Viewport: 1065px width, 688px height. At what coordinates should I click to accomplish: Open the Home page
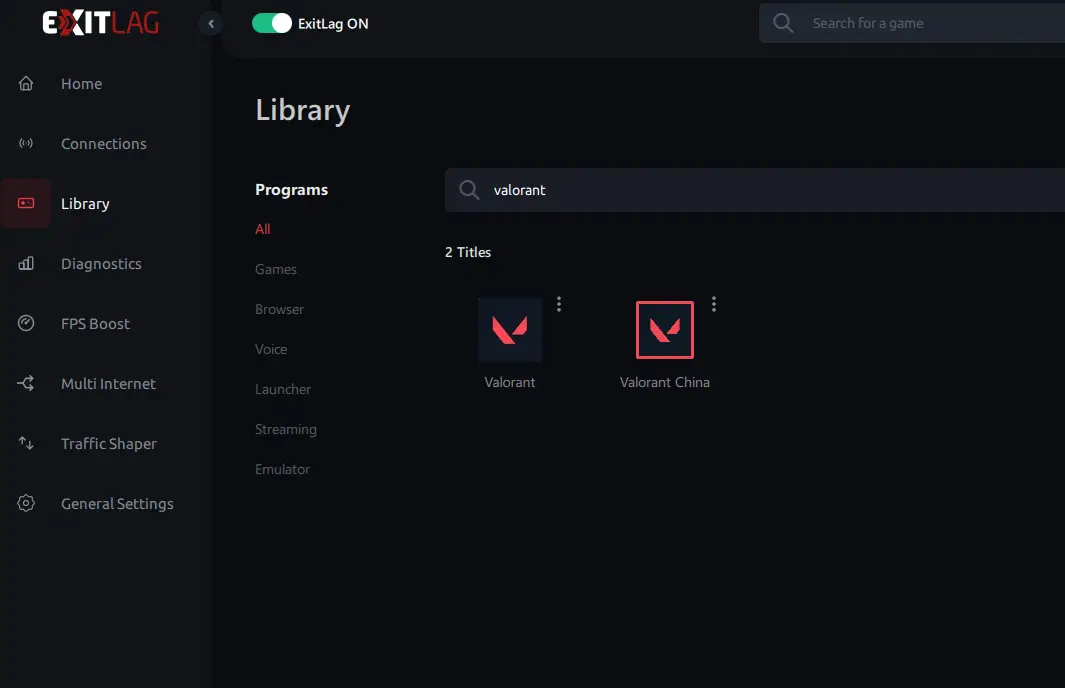coord(81,84)
